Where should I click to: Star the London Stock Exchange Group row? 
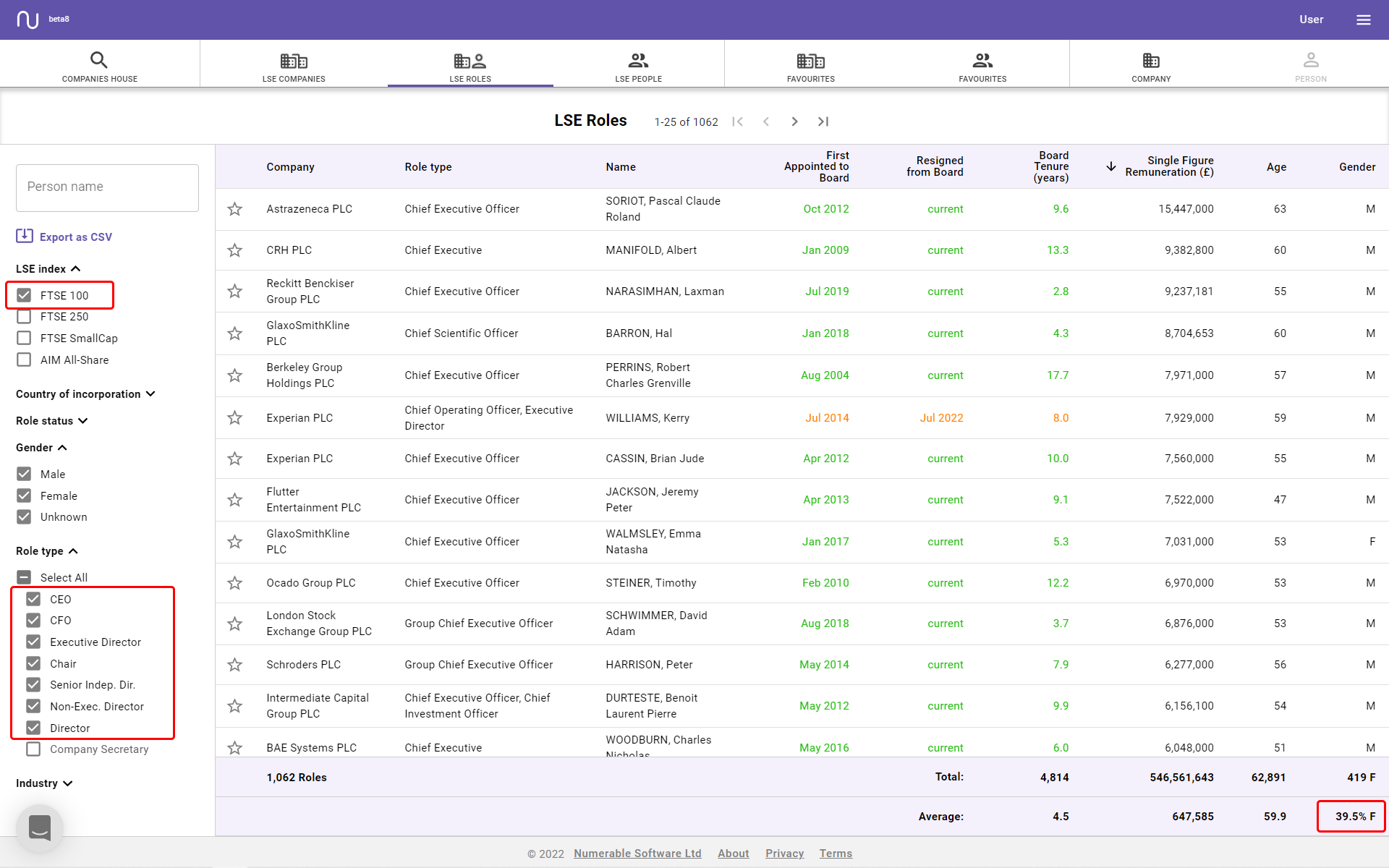(x=234, y=624)
